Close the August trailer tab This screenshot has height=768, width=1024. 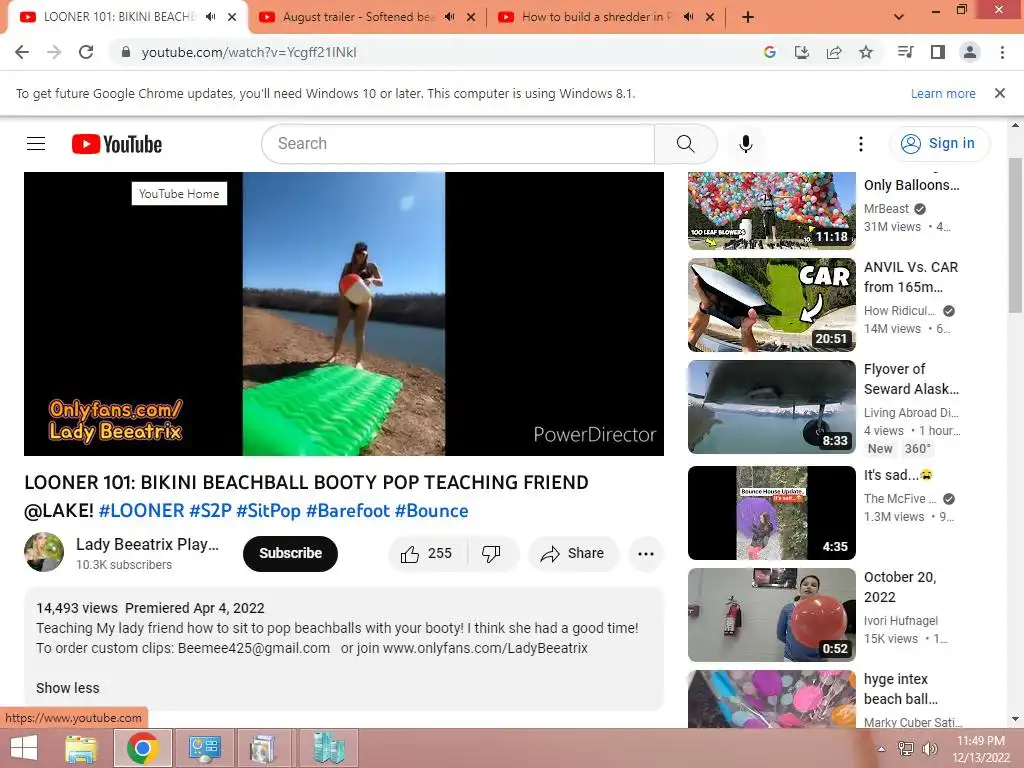coord(471,18)
